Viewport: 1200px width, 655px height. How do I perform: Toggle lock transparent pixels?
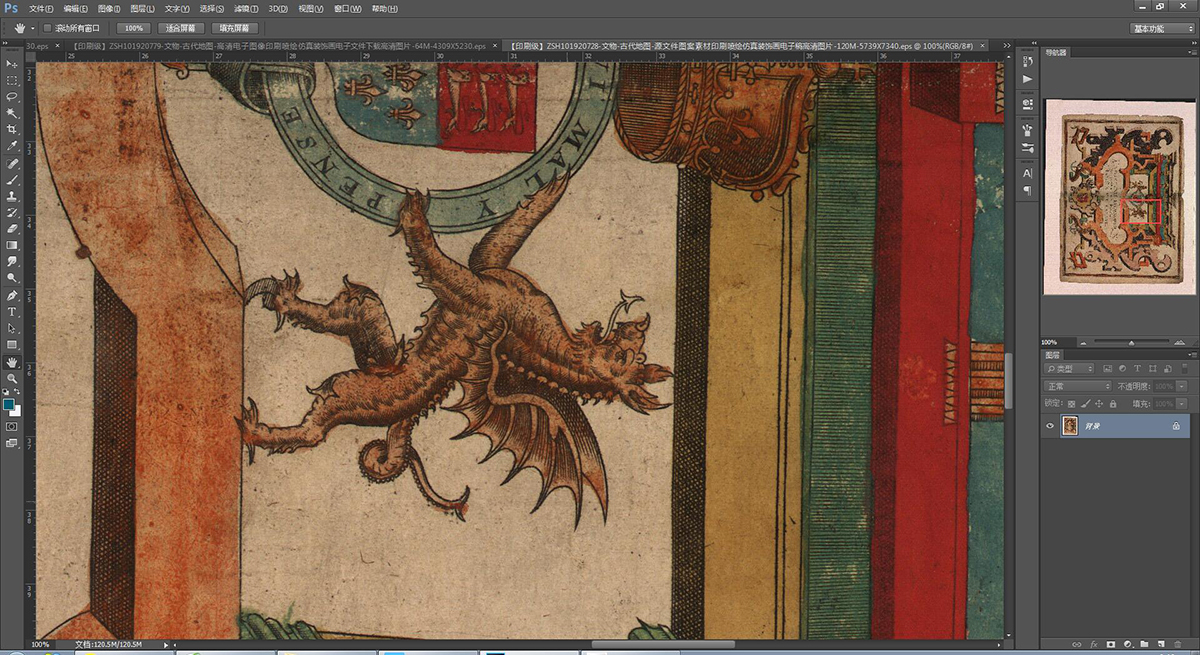pos(1072,404)
